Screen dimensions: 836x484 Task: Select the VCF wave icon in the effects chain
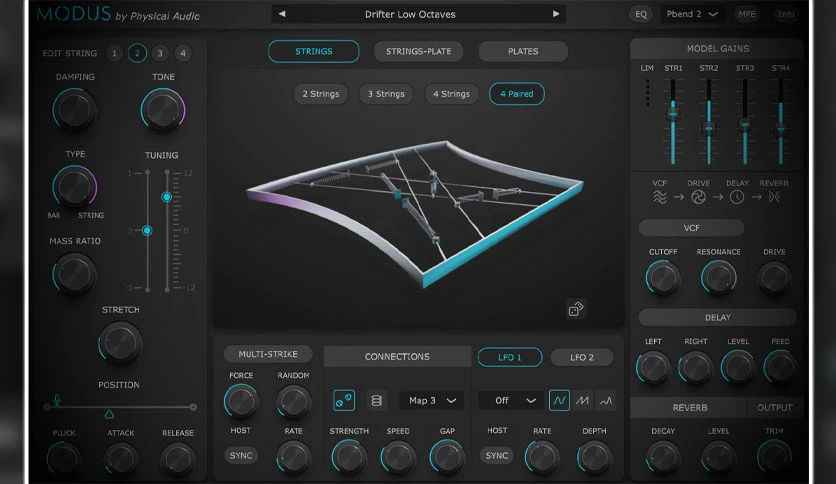(x=660, y=197)
